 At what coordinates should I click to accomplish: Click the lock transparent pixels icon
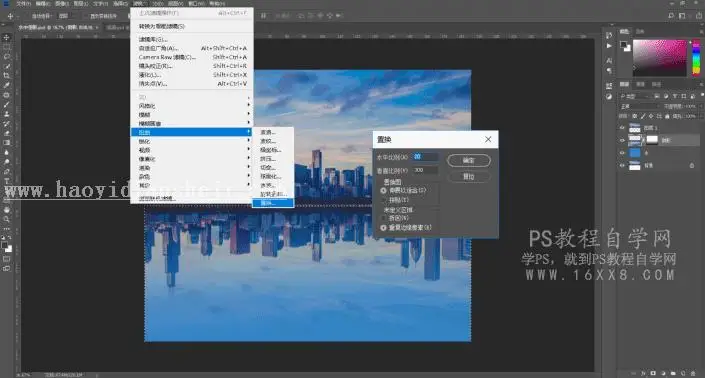[x=634, y=116]
